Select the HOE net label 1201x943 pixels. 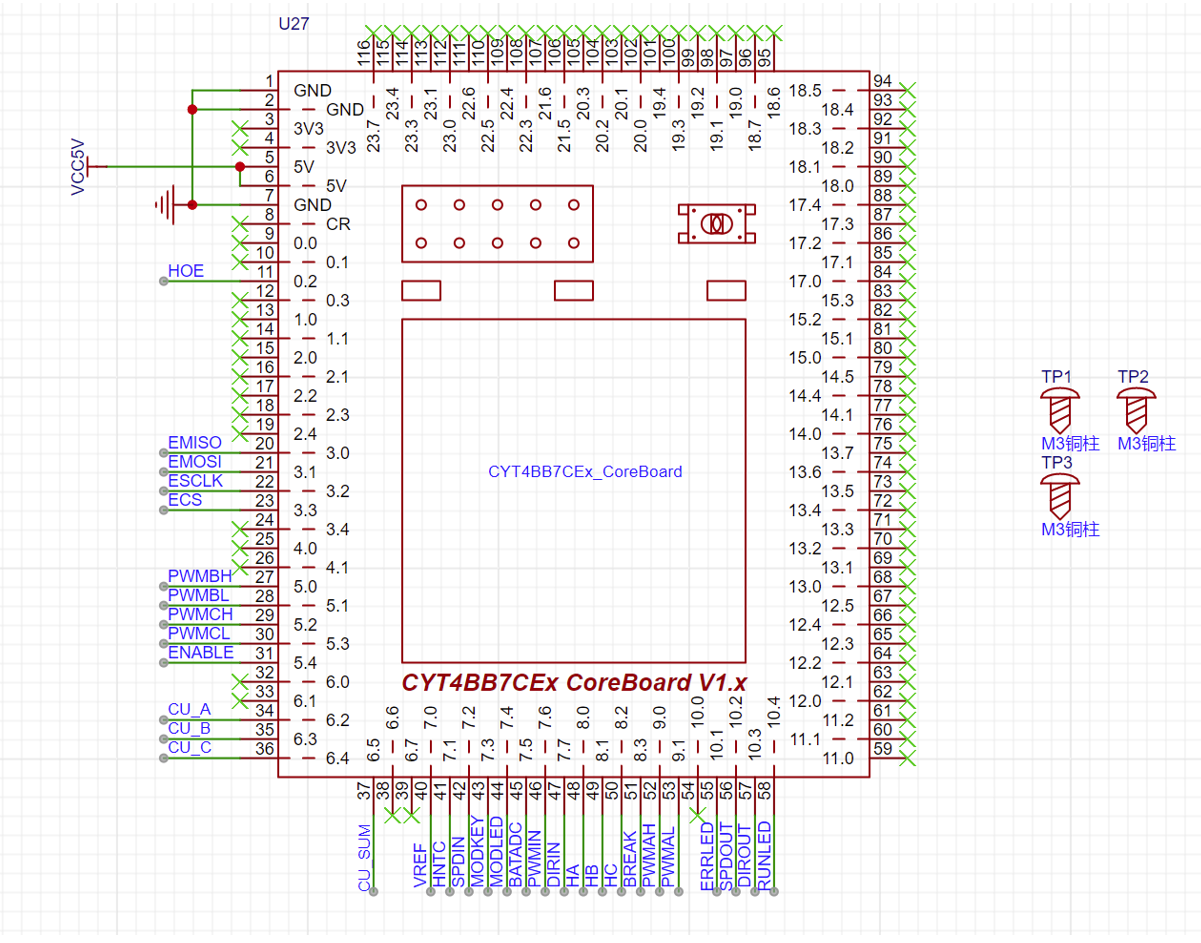185,271
